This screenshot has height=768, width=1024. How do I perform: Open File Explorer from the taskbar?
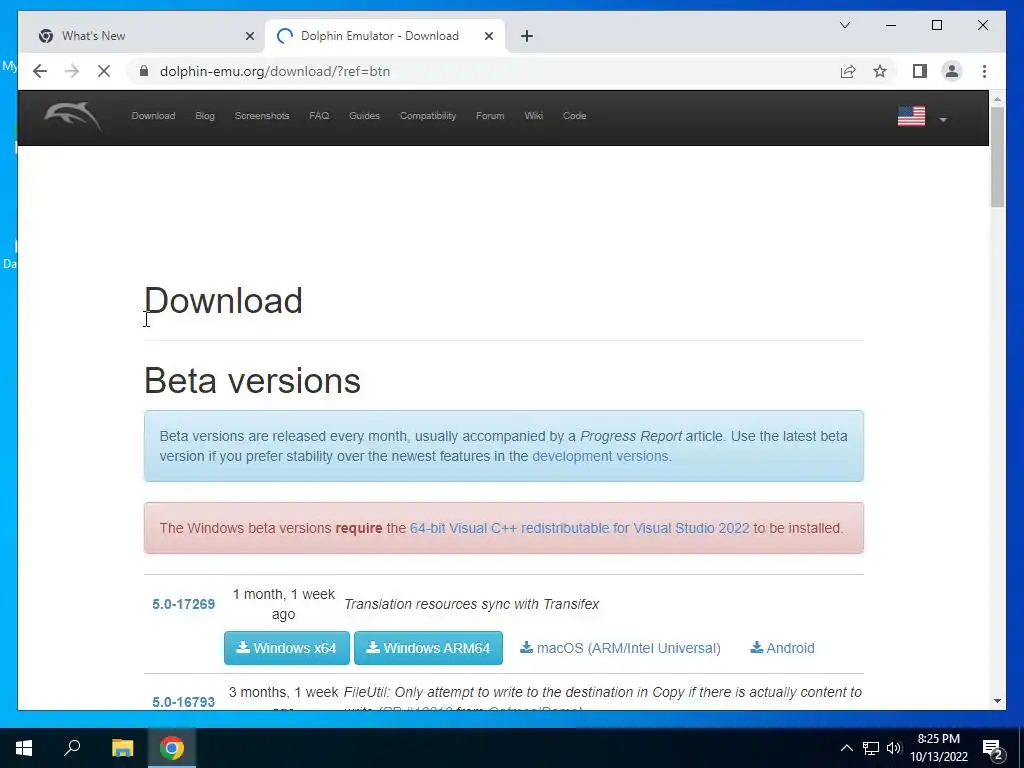pyautogui.click(x=122, y=748)
